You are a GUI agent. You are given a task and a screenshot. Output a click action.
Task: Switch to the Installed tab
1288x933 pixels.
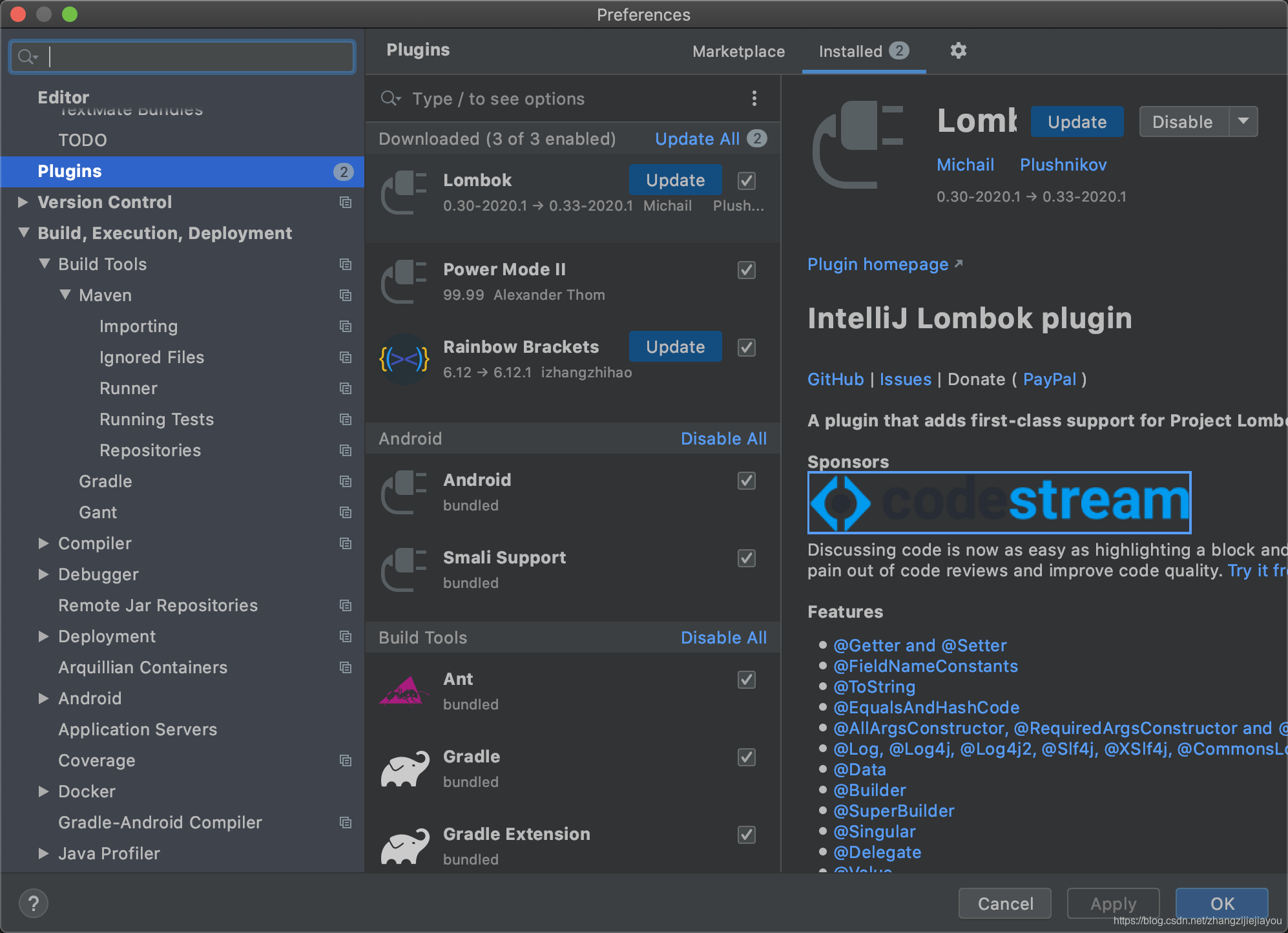(x=864, y=52)
